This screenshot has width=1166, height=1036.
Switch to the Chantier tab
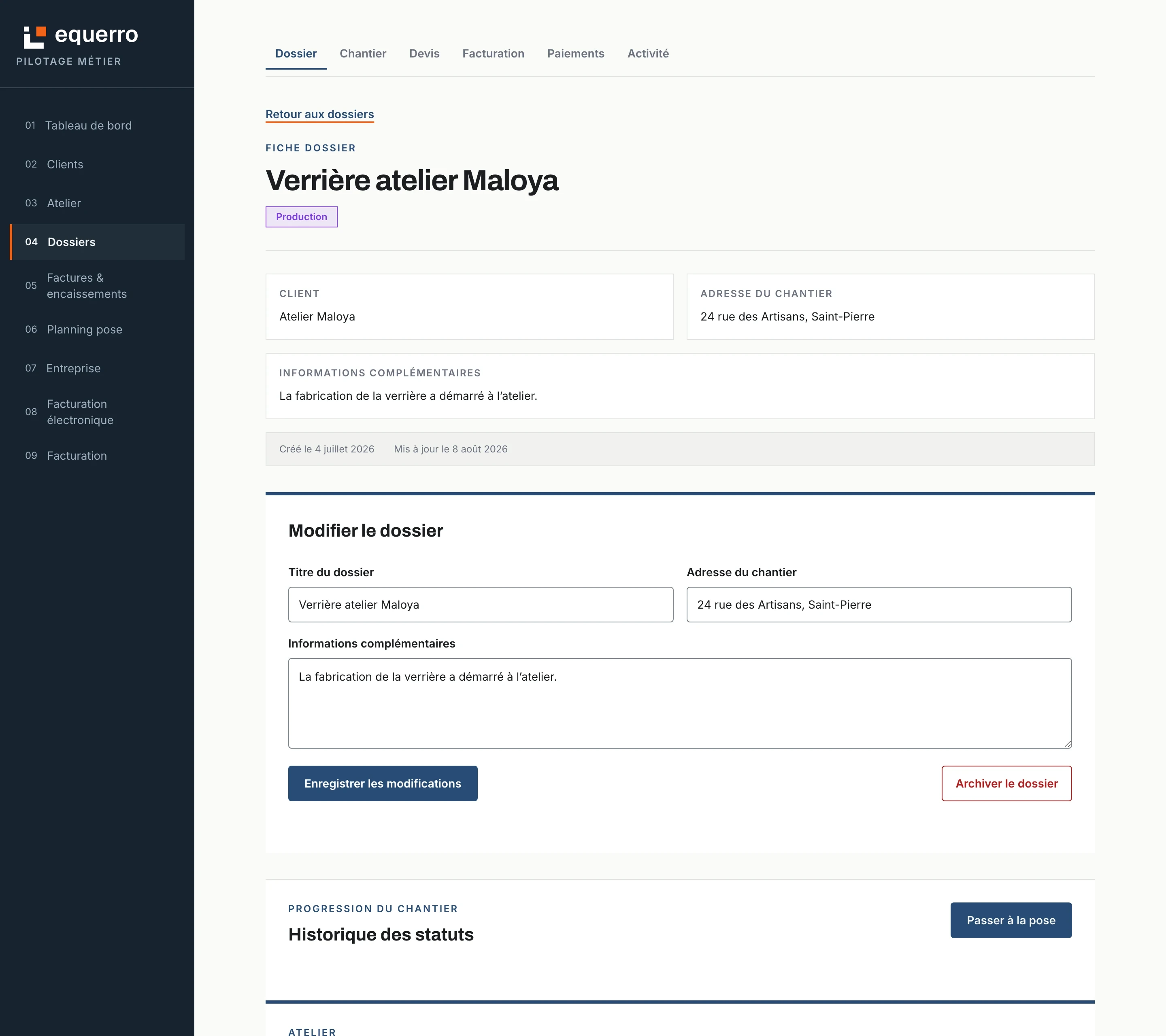[363, 53]
